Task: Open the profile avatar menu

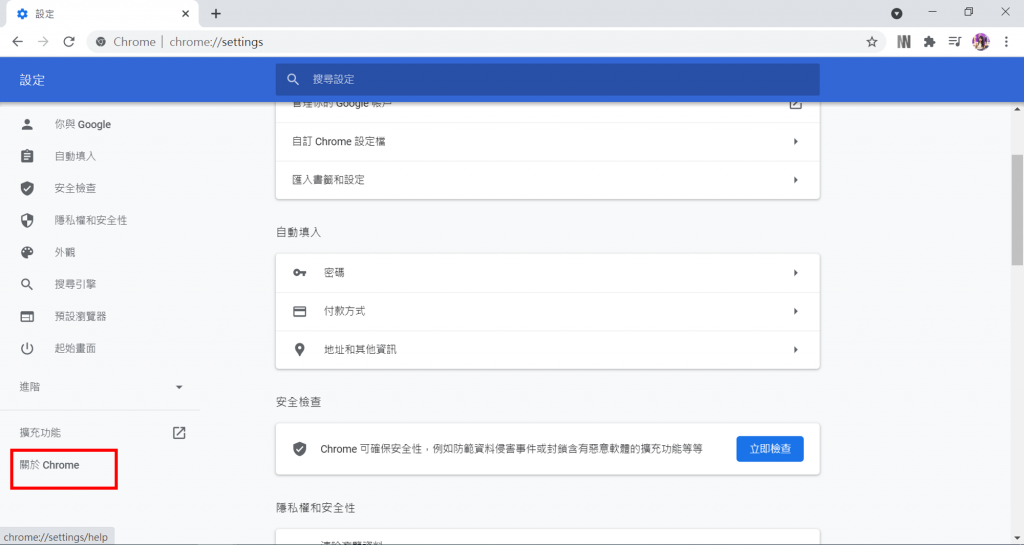Action: click(x=981, y=42)
